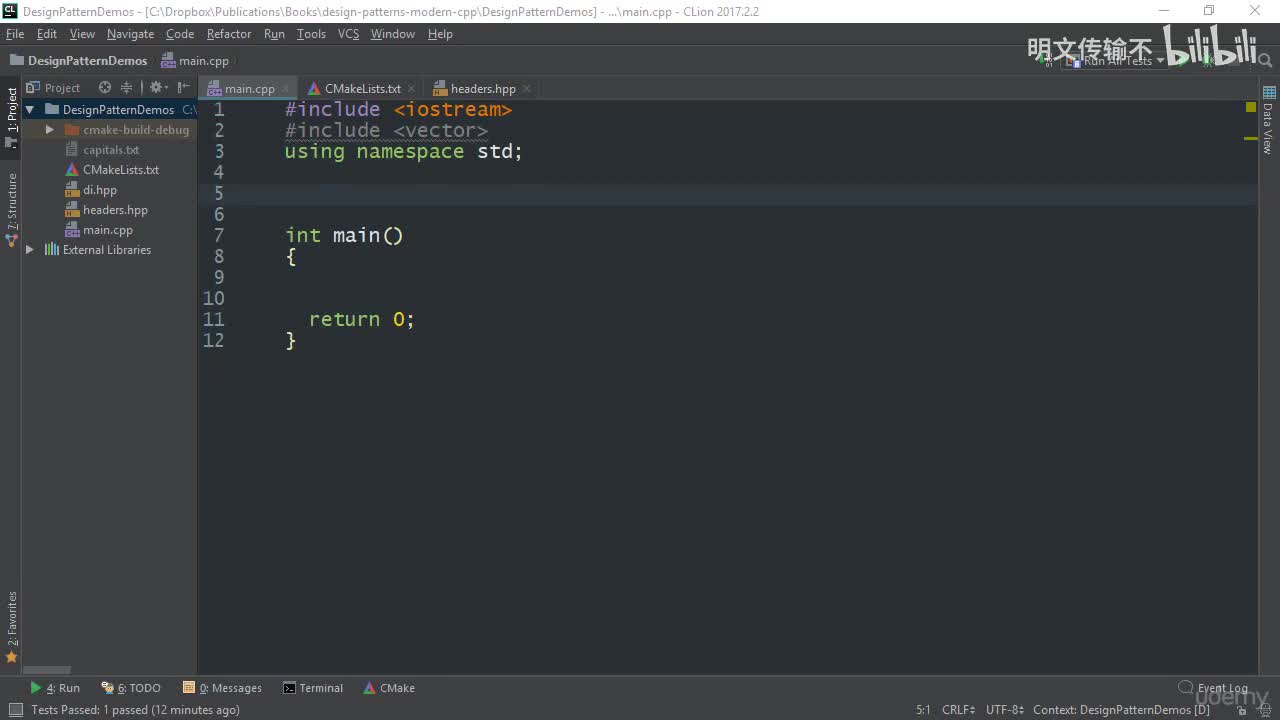Viewport: 1280px width, 720px height.
Task: Hide the Project tool window
Action: (183, 88)
